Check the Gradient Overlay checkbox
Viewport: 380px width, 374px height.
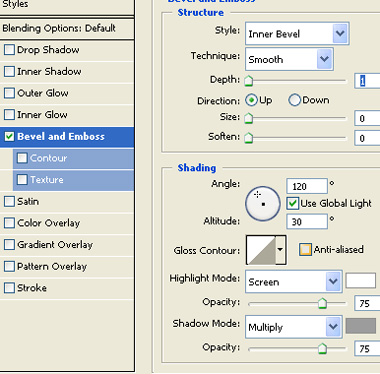click(9, 244)
